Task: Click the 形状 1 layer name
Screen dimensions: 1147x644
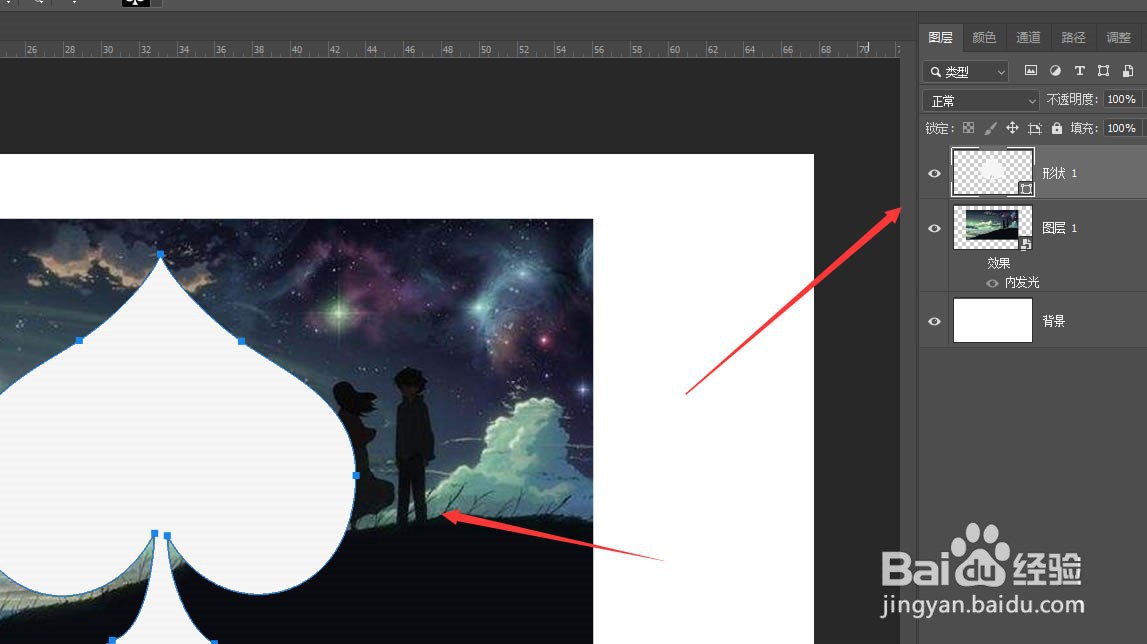Action: [x=1059, y=173]
